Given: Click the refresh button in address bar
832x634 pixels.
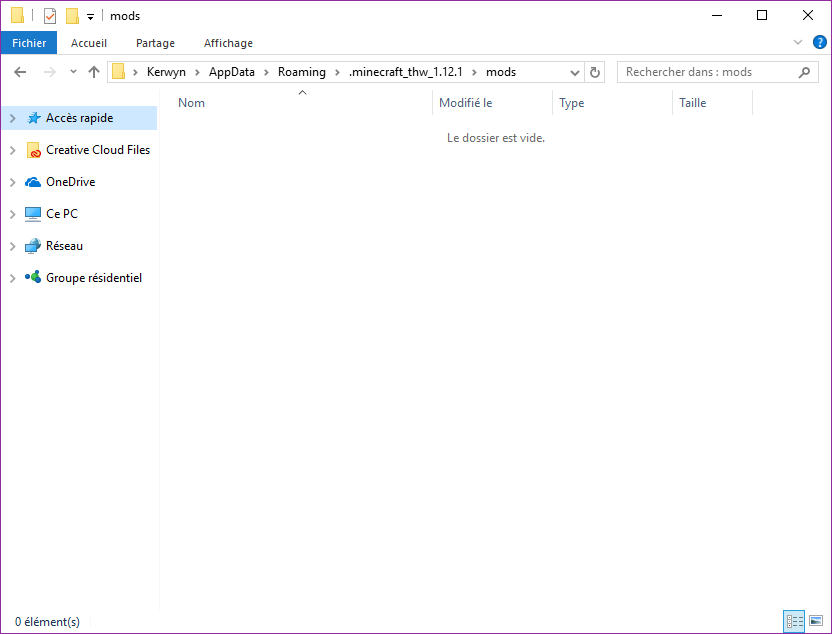Looking at the screenshot, I should pyautogui.click(x=596, y=72).
